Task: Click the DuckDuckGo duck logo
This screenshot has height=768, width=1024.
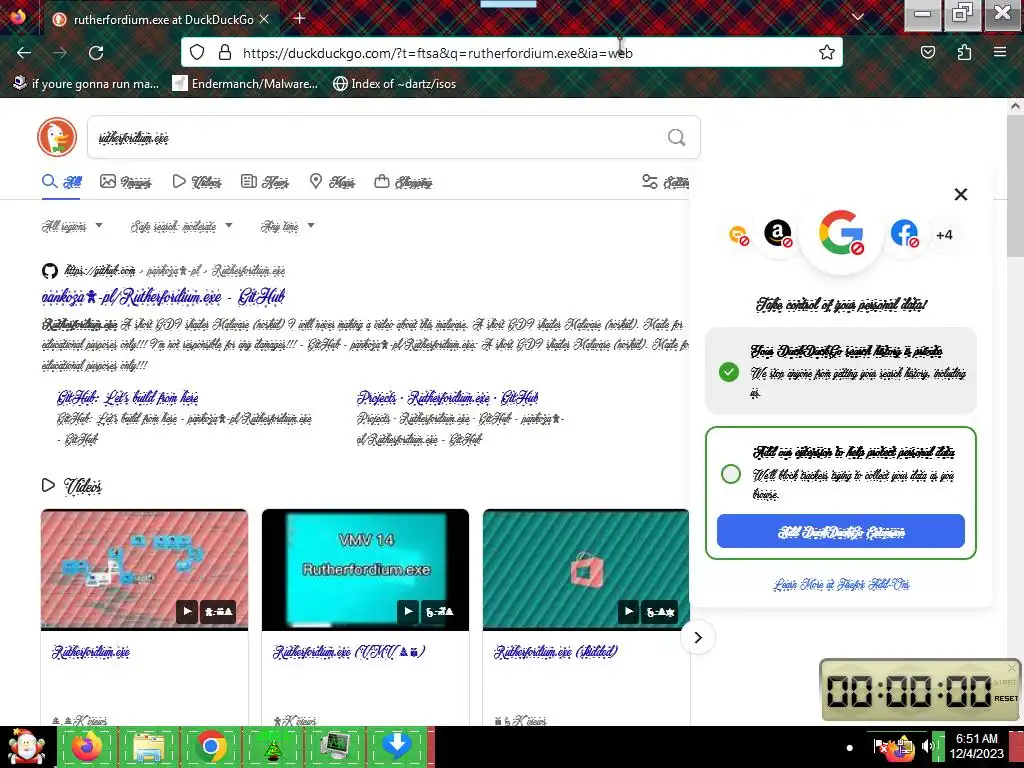Action: [x=57, y=137]
